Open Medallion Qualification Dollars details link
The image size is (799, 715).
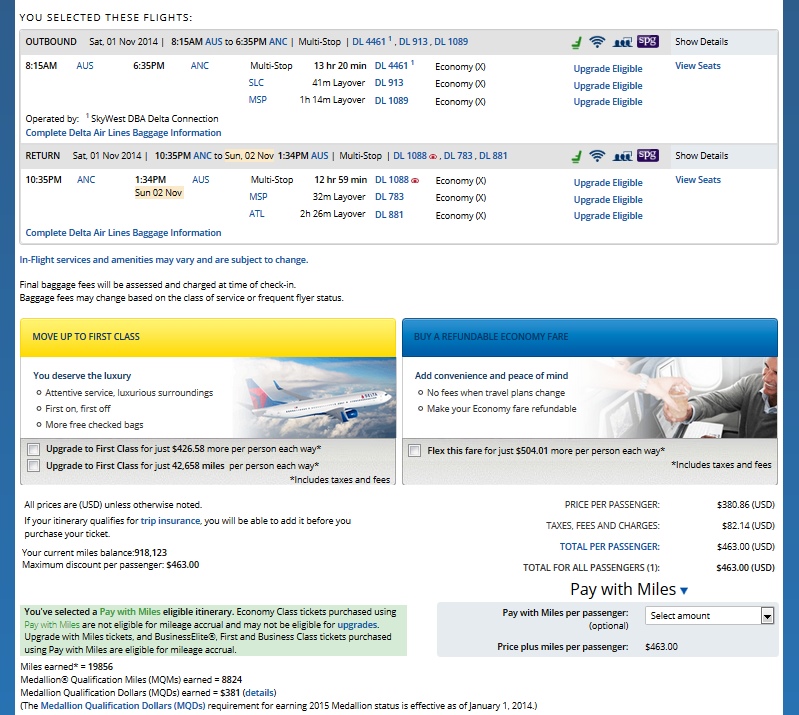[x=259, y=692]
